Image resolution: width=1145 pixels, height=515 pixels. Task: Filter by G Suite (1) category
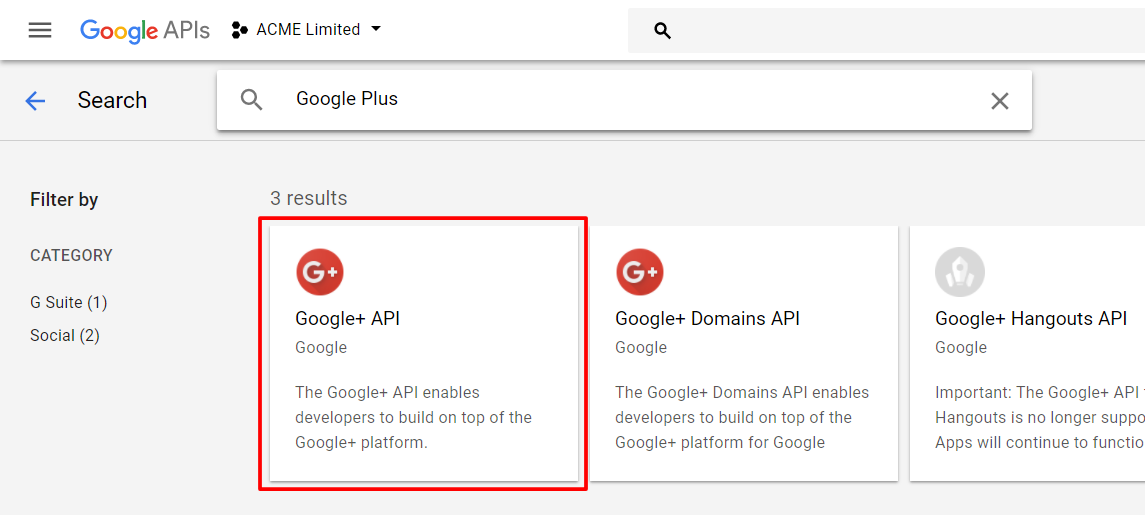69,302
